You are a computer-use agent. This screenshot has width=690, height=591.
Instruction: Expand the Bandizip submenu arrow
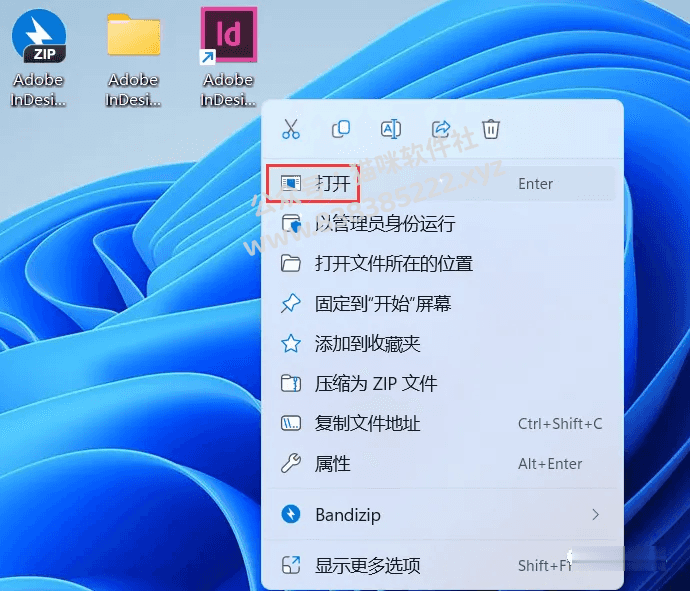(x=595, y=514)
